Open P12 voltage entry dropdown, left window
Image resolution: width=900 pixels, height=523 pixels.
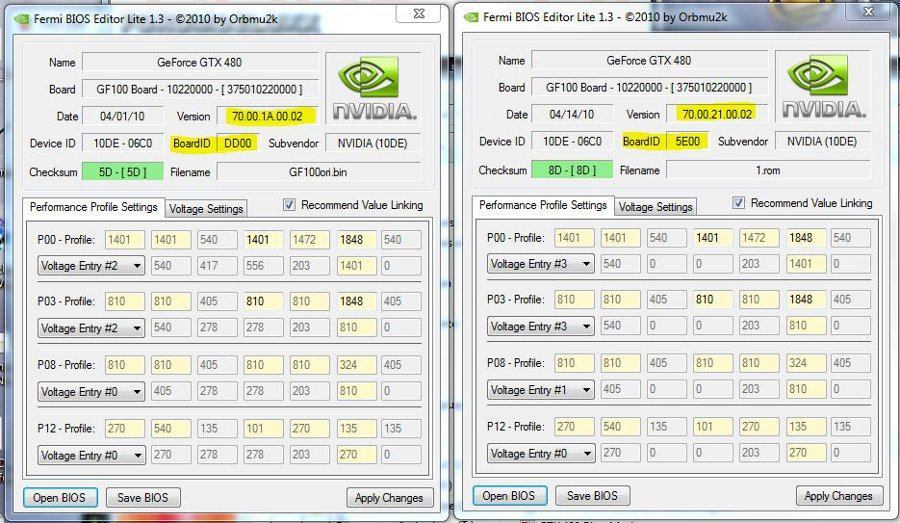click(91, 455)
